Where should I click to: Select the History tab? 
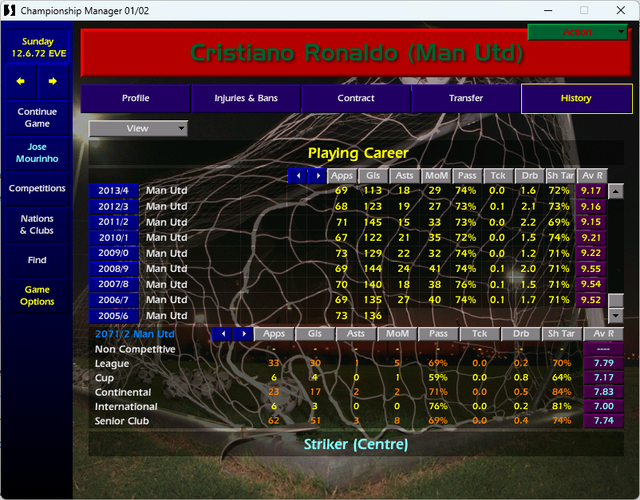click(576, 98)
